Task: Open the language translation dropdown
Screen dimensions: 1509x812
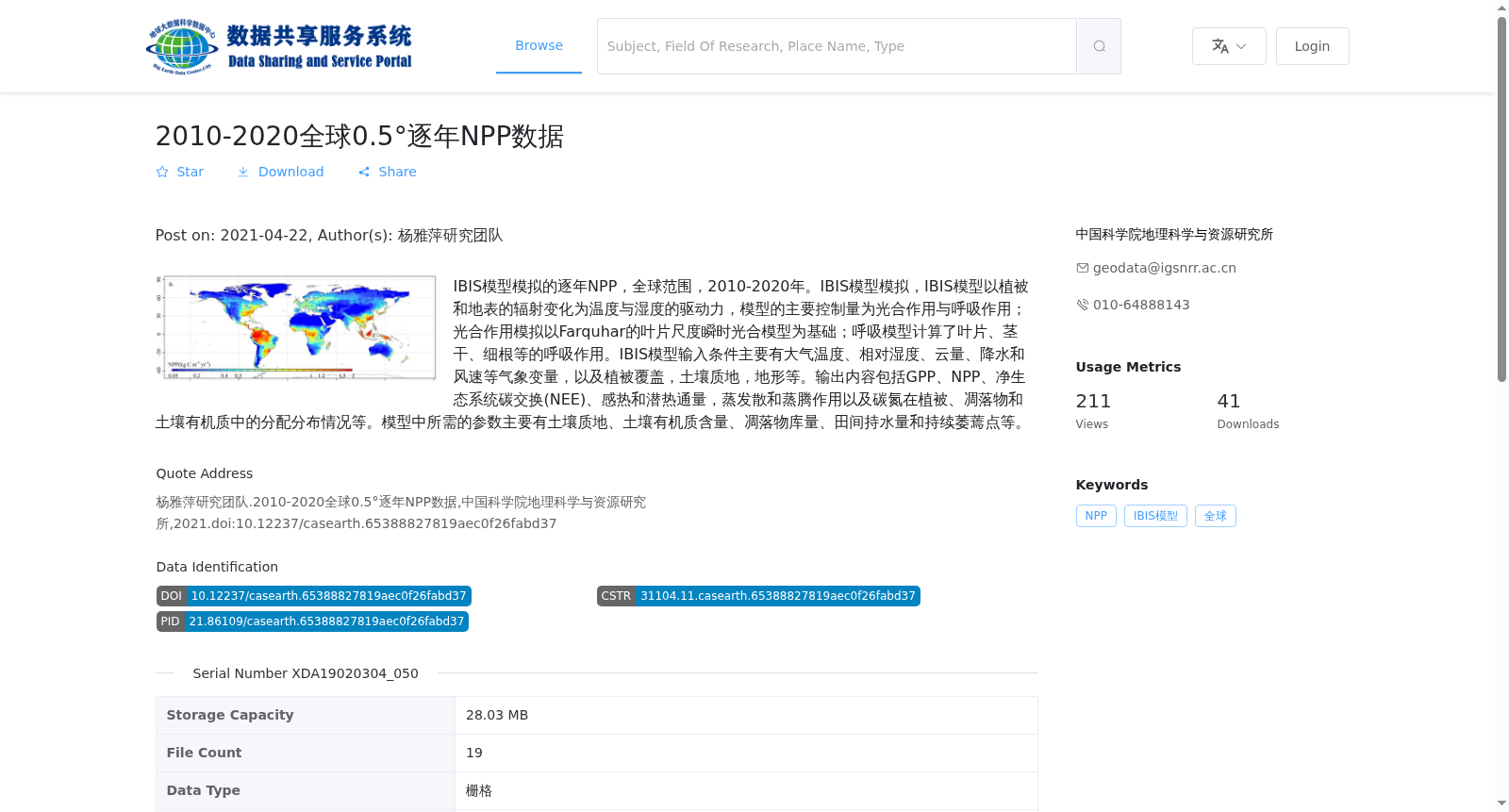Action: click(x=1229, y=46)
